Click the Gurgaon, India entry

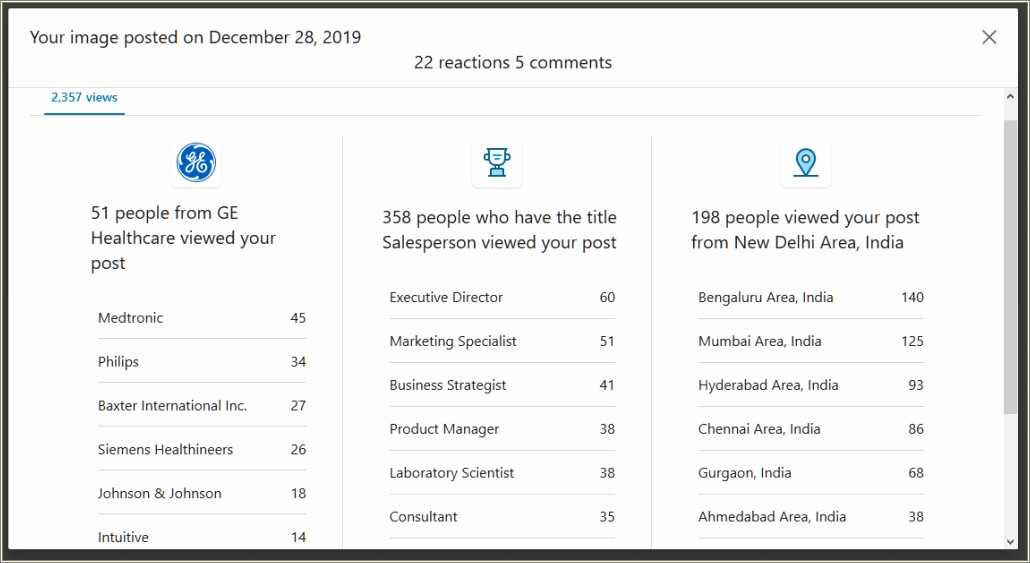tap(811, 473)
